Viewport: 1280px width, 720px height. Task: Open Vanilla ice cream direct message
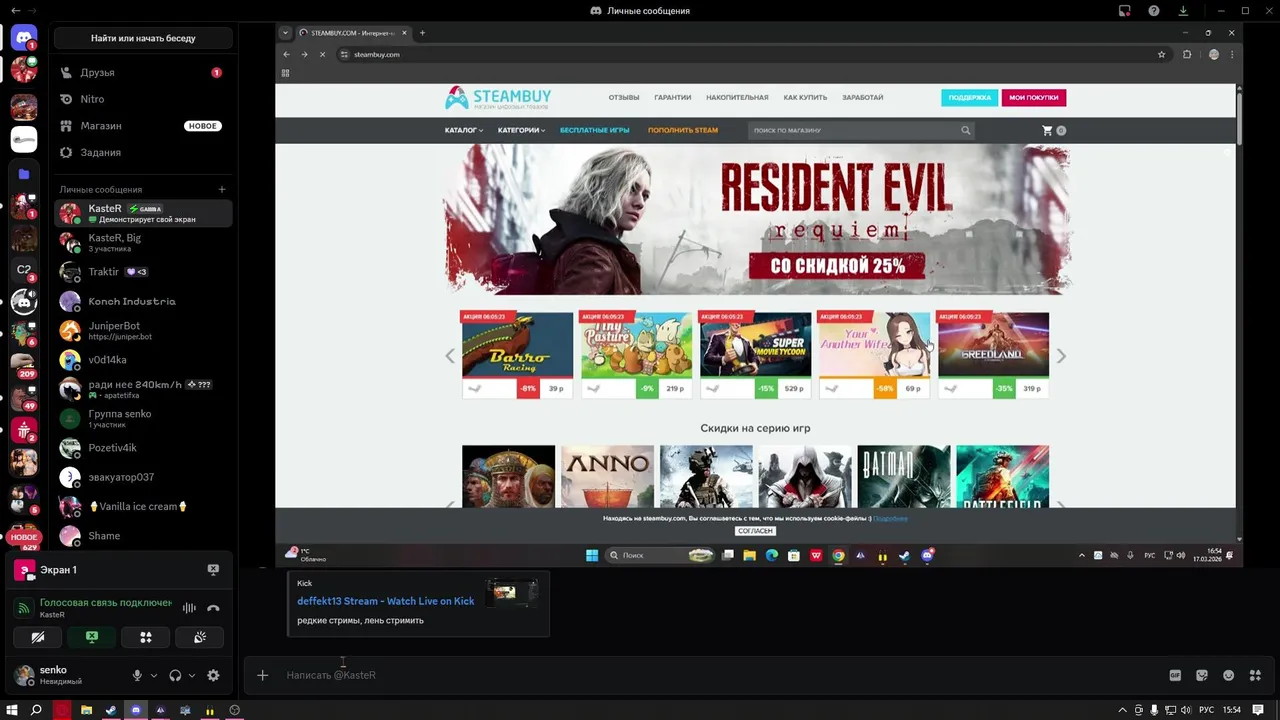(x=143, y=506)
